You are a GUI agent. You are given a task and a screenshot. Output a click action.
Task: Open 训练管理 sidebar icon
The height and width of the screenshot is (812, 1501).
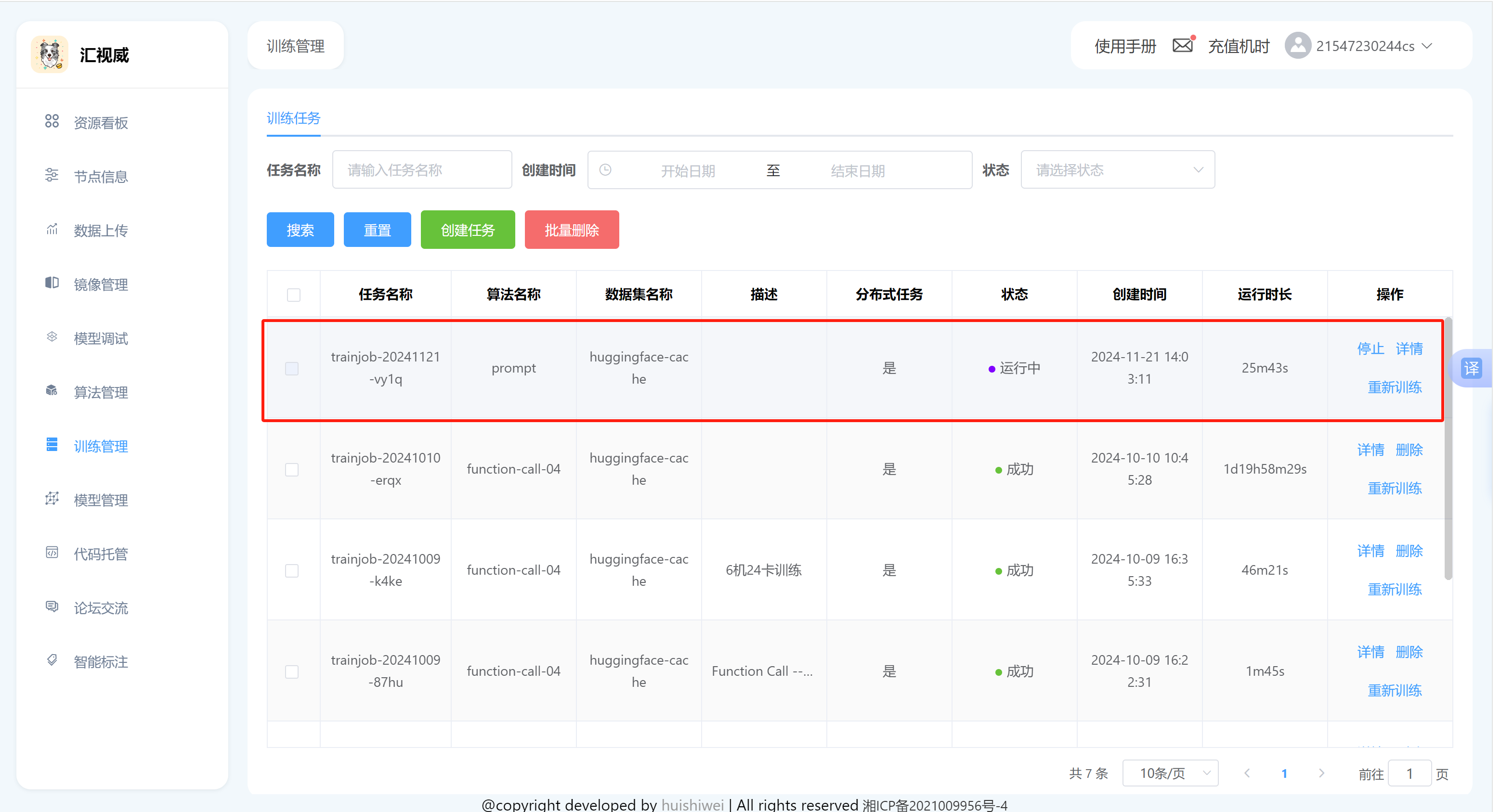52,445
